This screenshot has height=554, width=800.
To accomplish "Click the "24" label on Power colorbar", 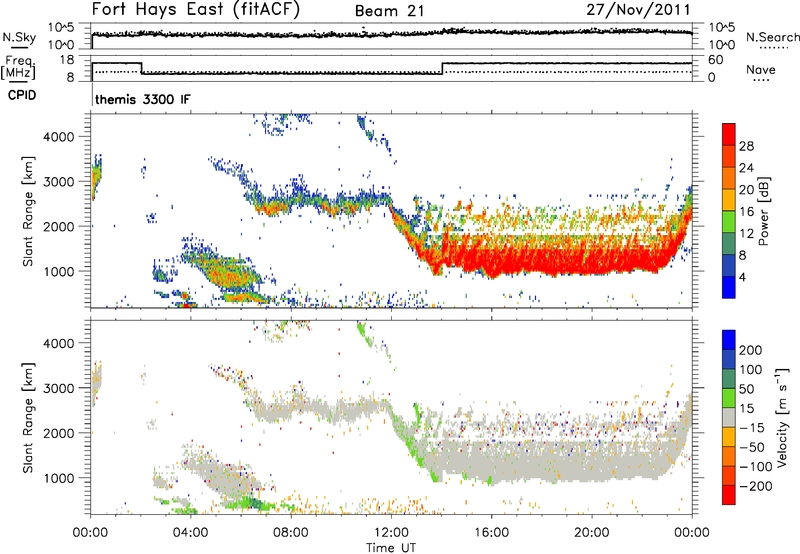I will point(746,168).
